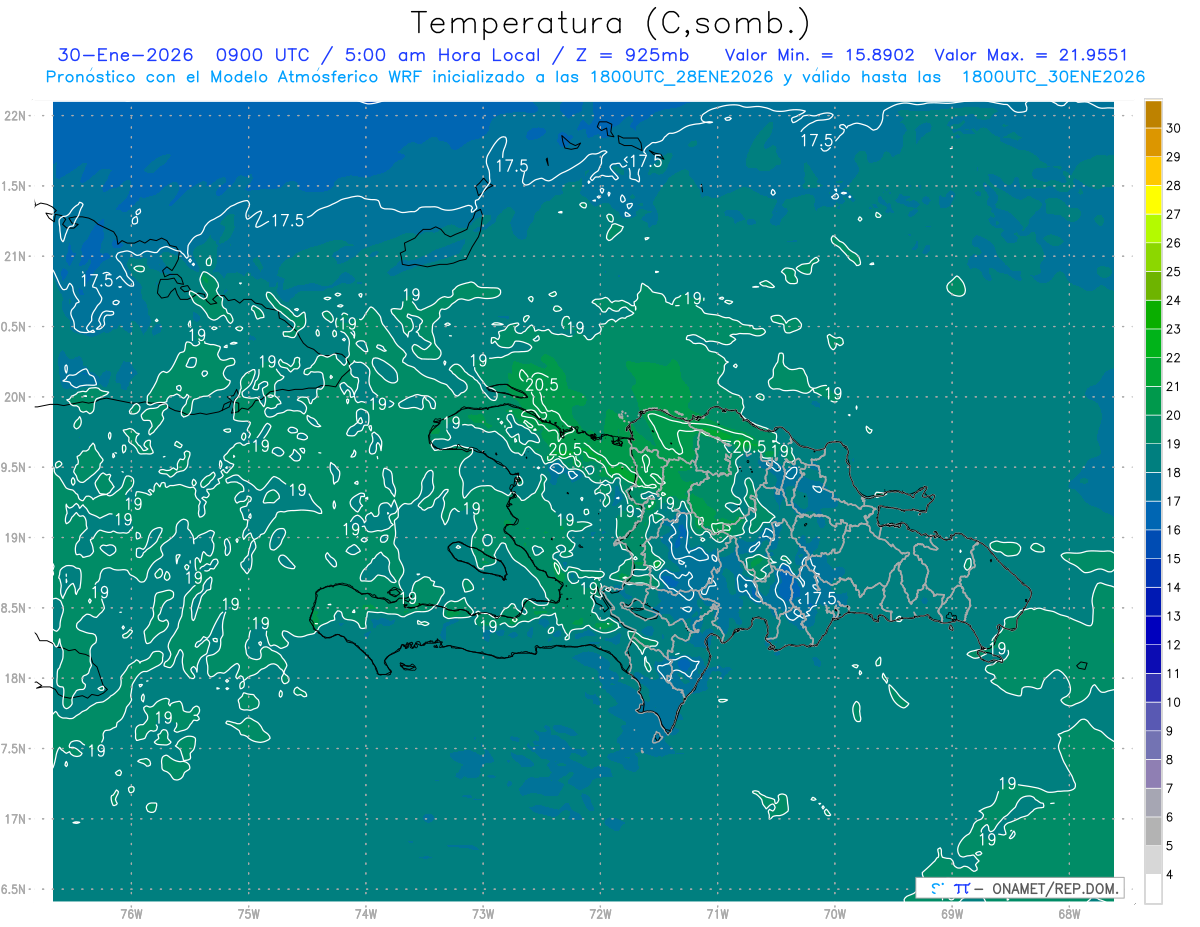
Task: Click the 17N latitude axis label
Action: 17,819
